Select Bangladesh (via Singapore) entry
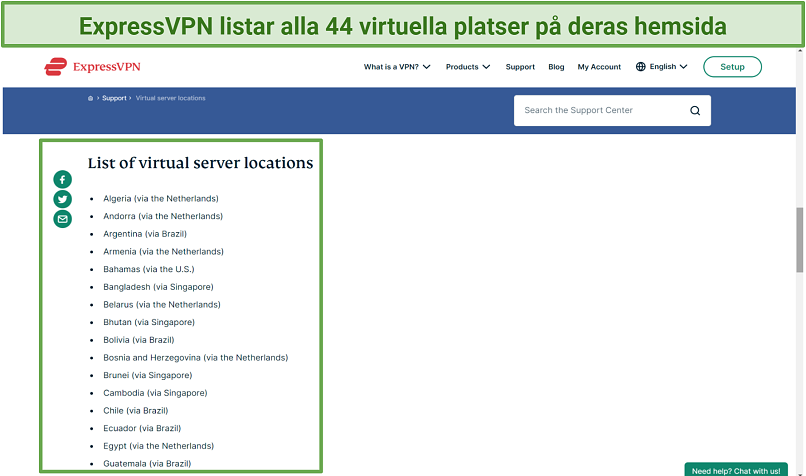The image size is (806, 476). pyautogui.click(x=158, y=287)
